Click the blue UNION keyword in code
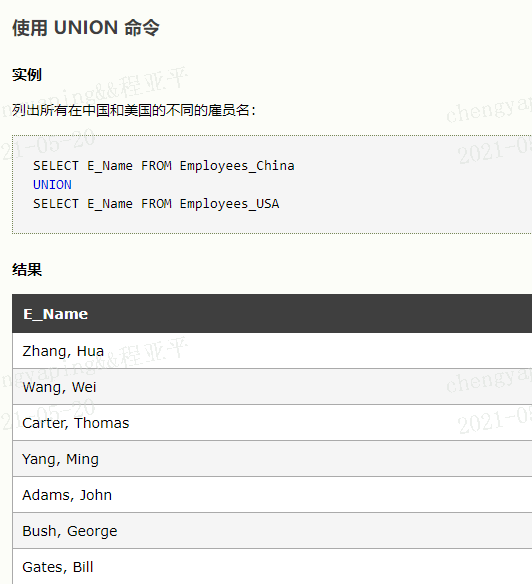 click(52, 185)
